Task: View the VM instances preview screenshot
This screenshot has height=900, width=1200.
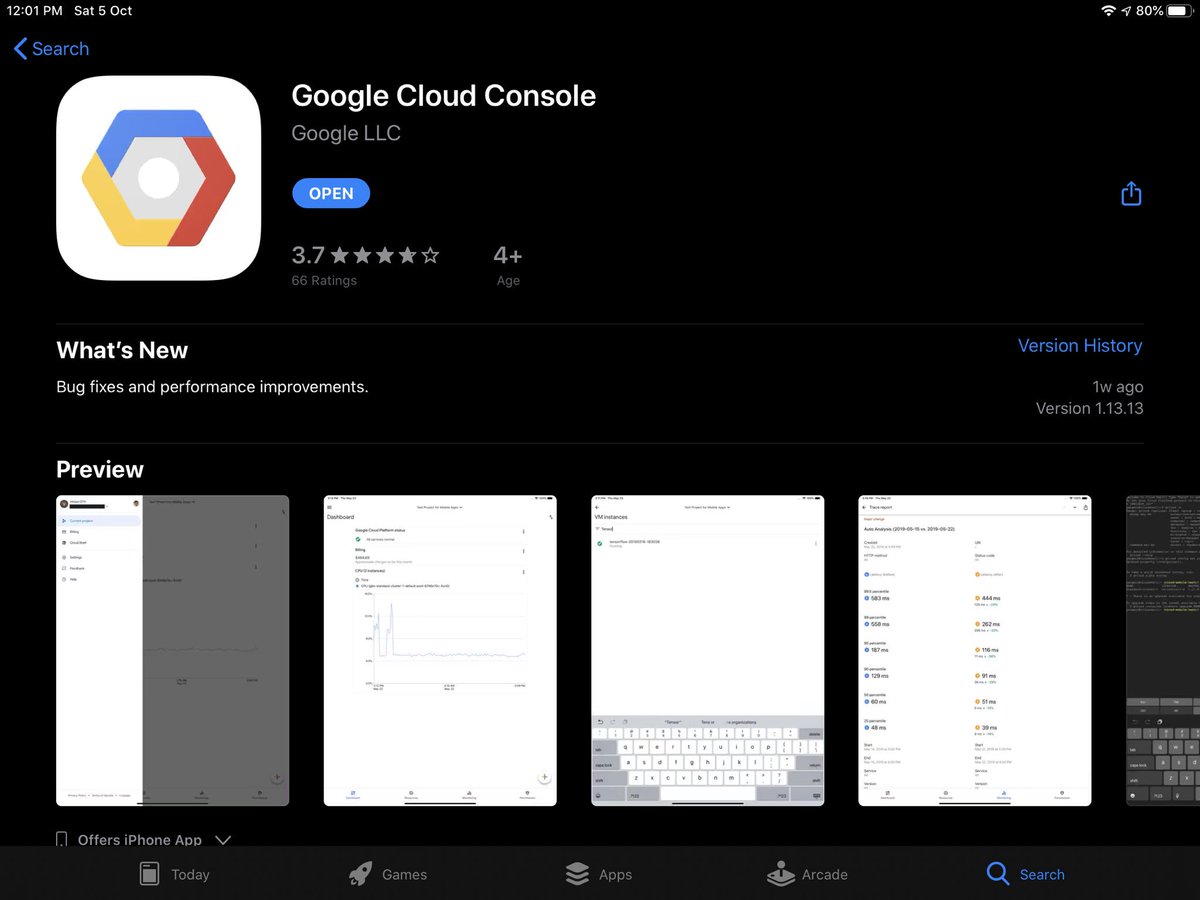Action: pyautogui.click(x=708, y=650)
